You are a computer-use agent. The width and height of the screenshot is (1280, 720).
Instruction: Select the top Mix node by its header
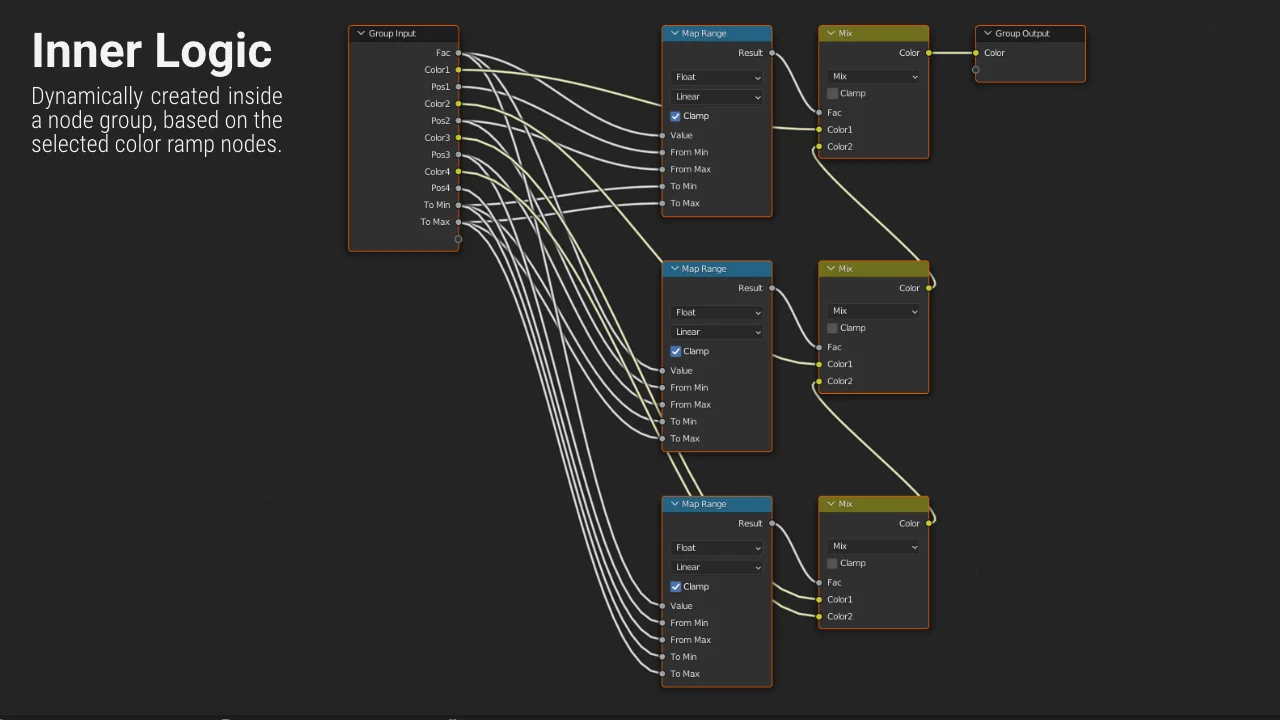point(880,33)
